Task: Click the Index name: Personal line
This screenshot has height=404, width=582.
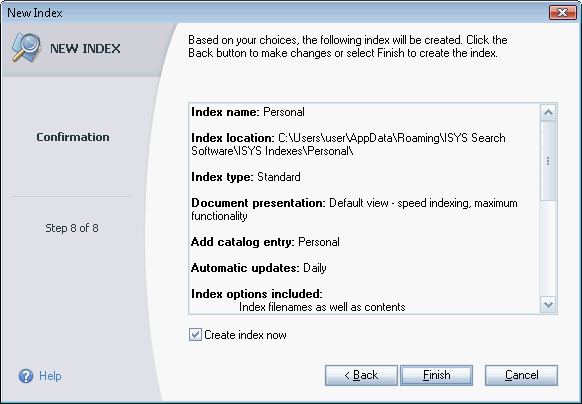Action: (248, 112)
